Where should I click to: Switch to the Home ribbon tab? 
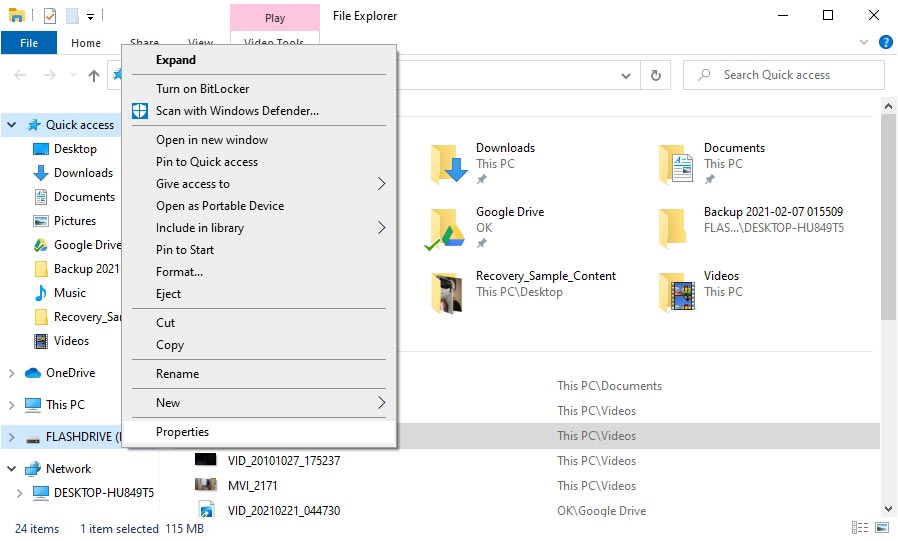[86, 43]
